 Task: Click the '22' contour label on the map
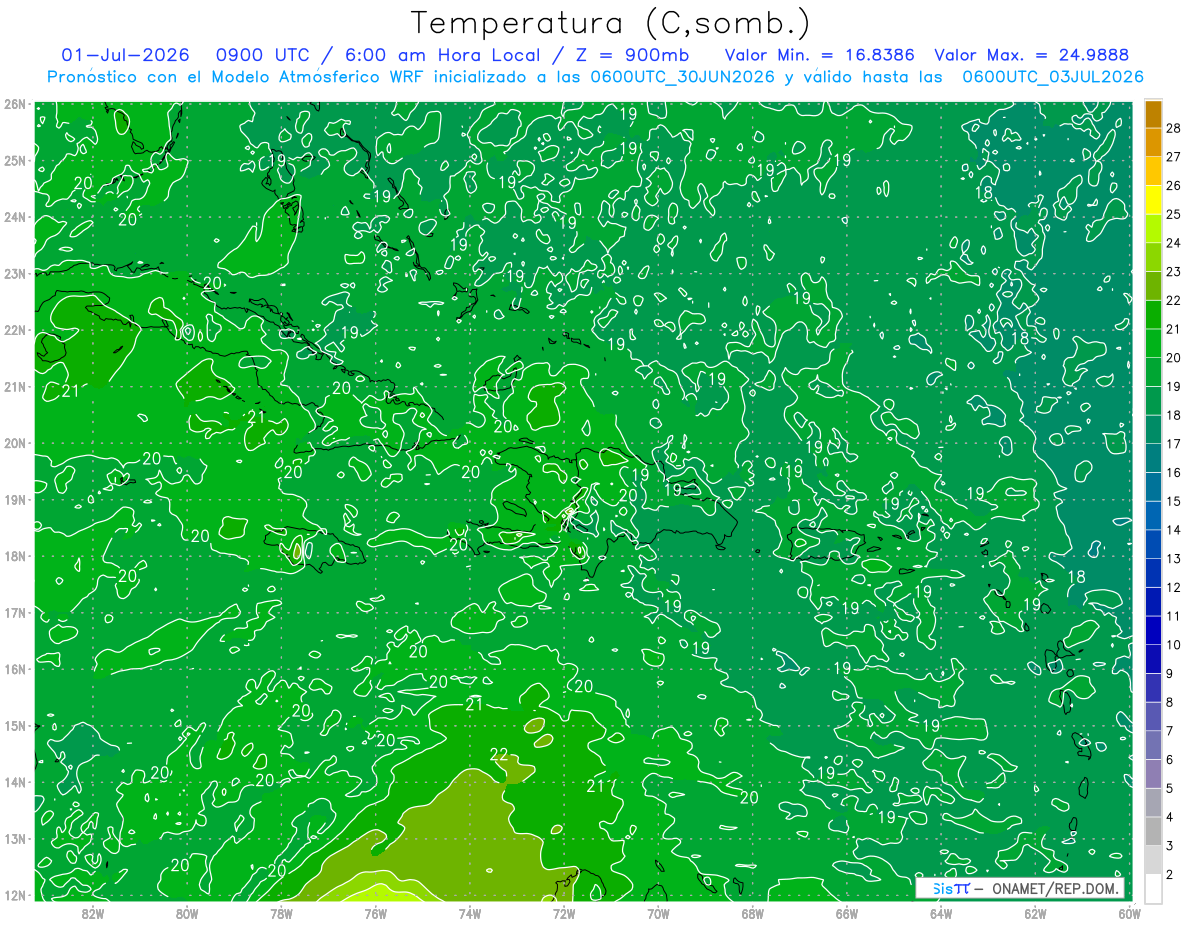(500, 754)
